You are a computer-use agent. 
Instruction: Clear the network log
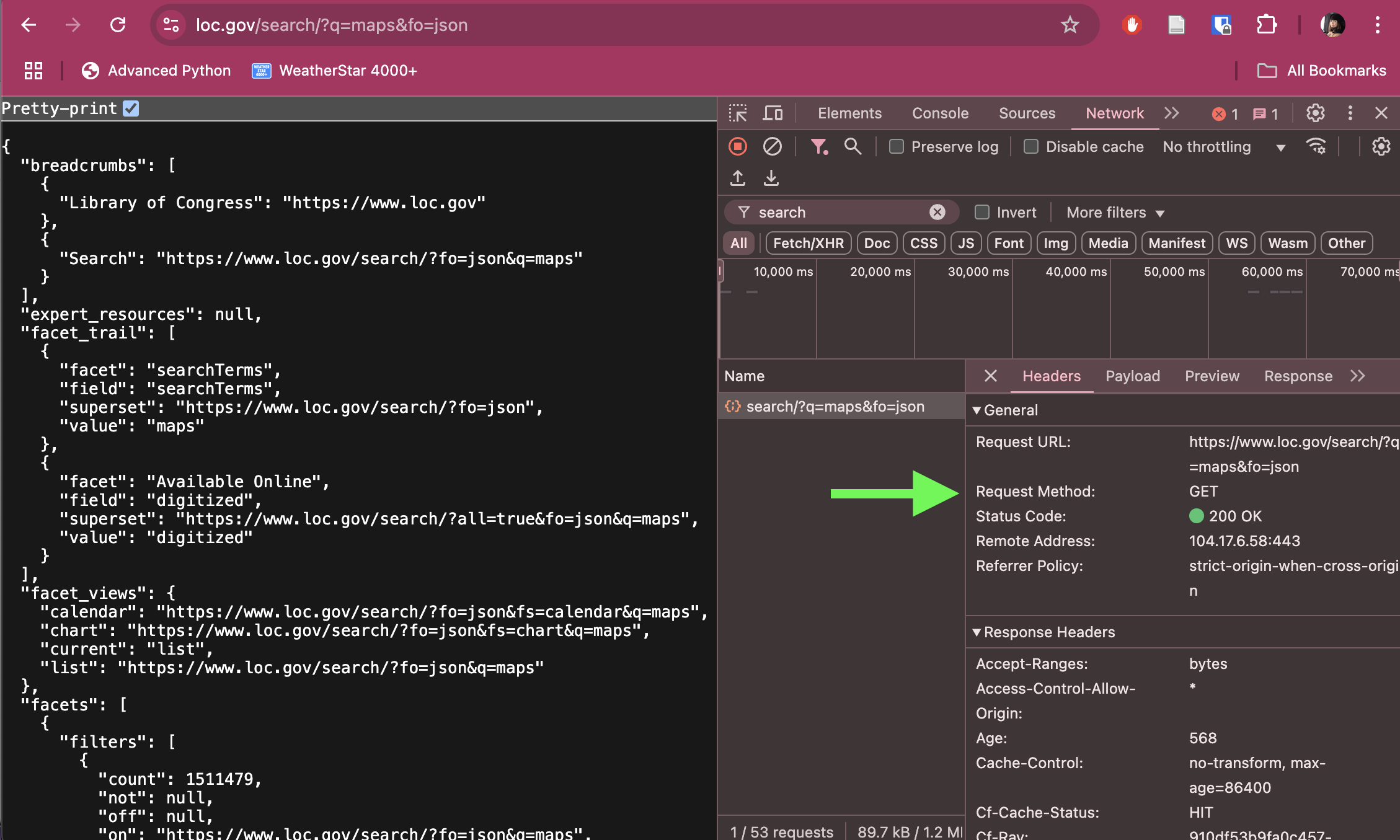coord(773,146)
